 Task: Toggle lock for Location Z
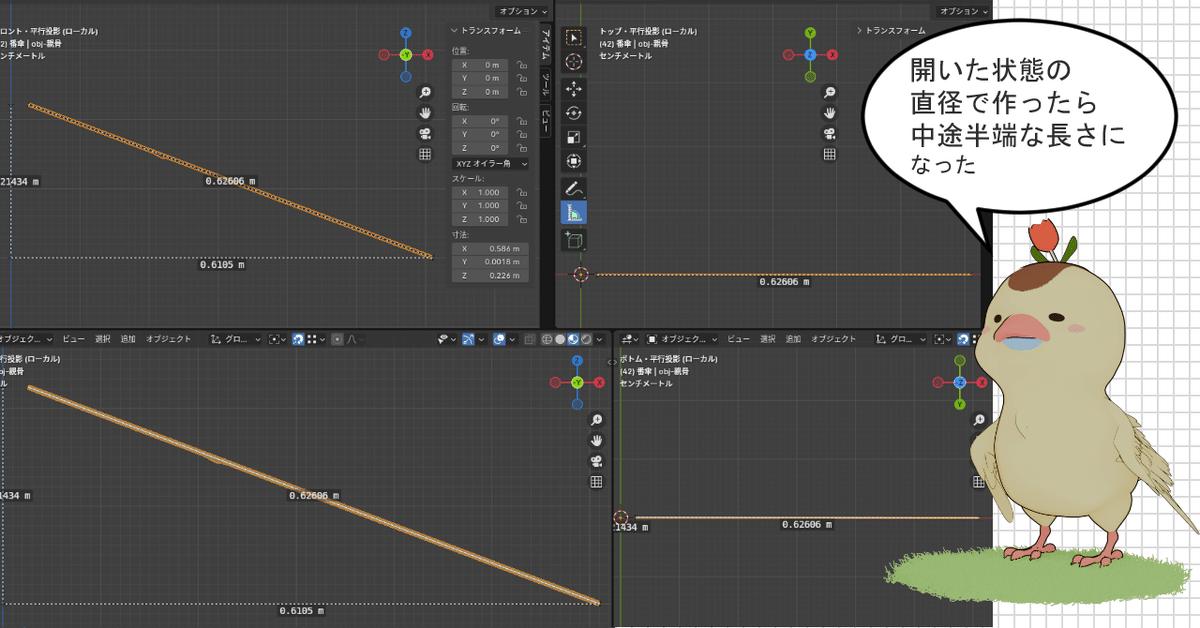coord(521,92)
